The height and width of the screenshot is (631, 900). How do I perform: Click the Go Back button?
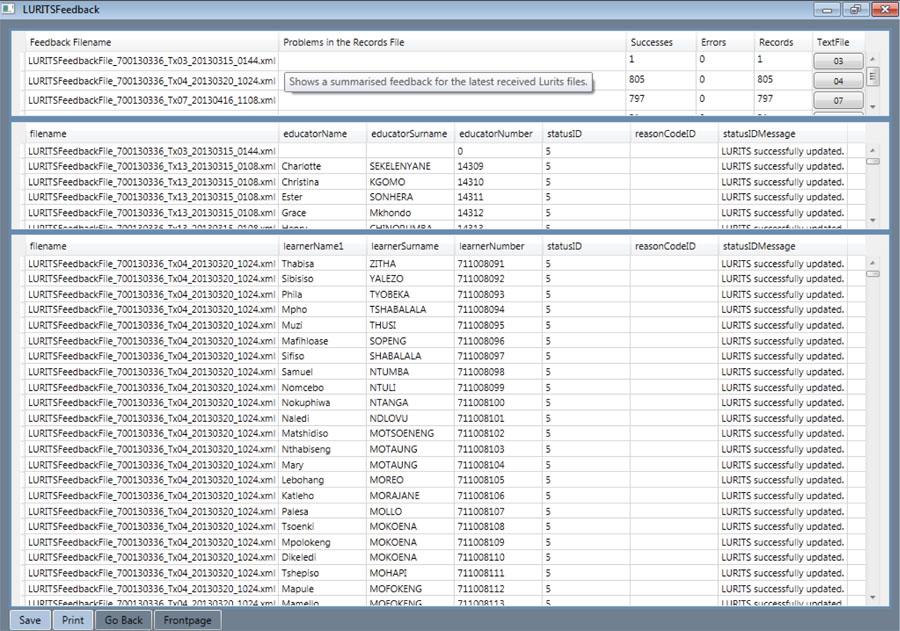(122, 620)
